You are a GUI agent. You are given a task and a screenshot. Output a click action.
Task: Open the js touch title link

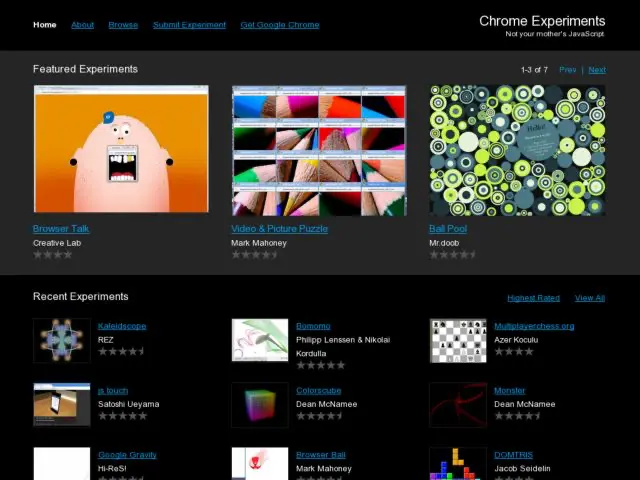click(113, 391)
